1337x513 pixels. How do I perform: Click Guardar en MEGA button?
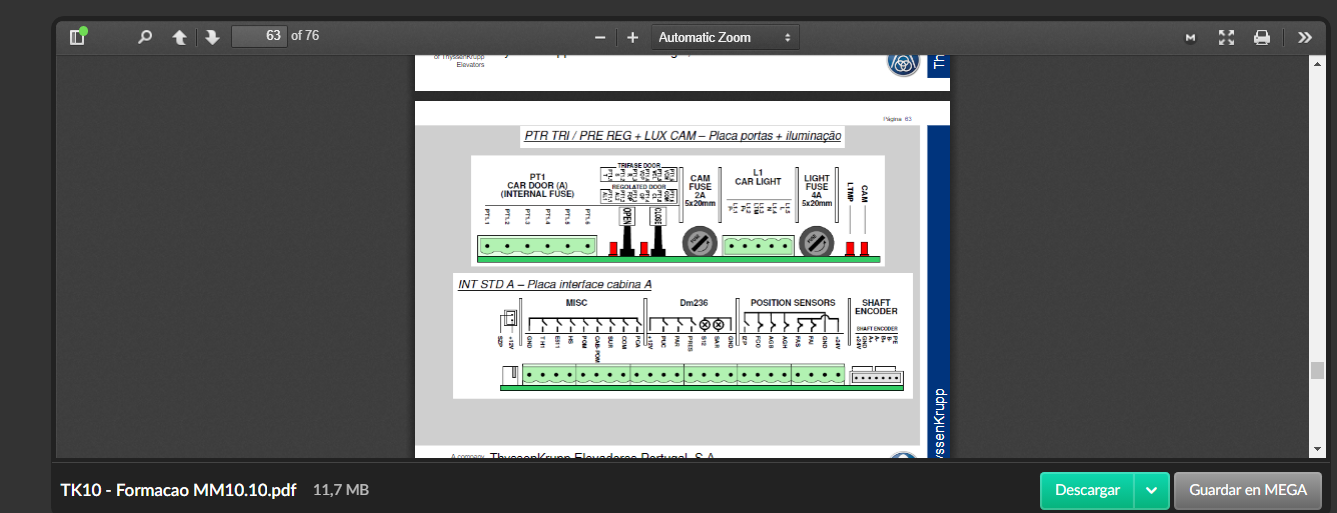tap(1247, 490)
